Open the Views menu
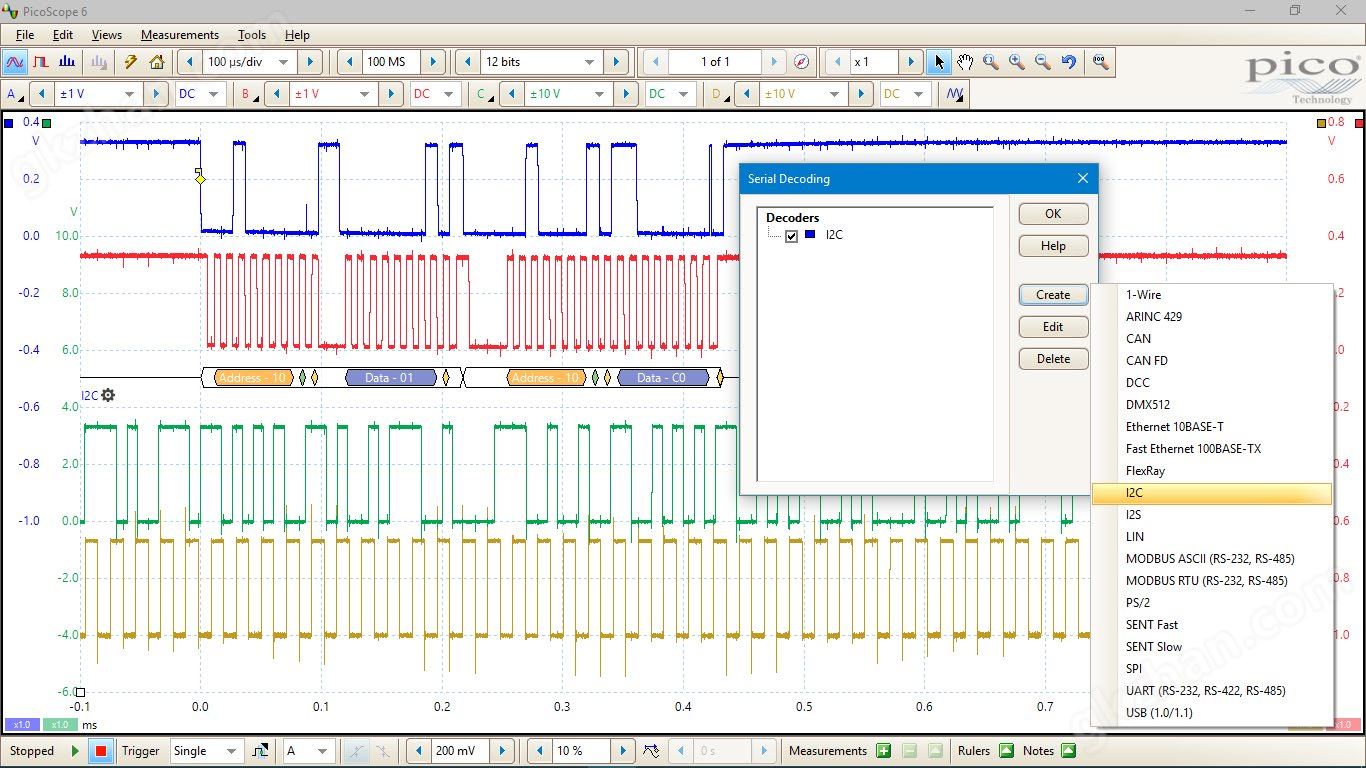Viewport: 1366px width, 768px height. [107, 35]
